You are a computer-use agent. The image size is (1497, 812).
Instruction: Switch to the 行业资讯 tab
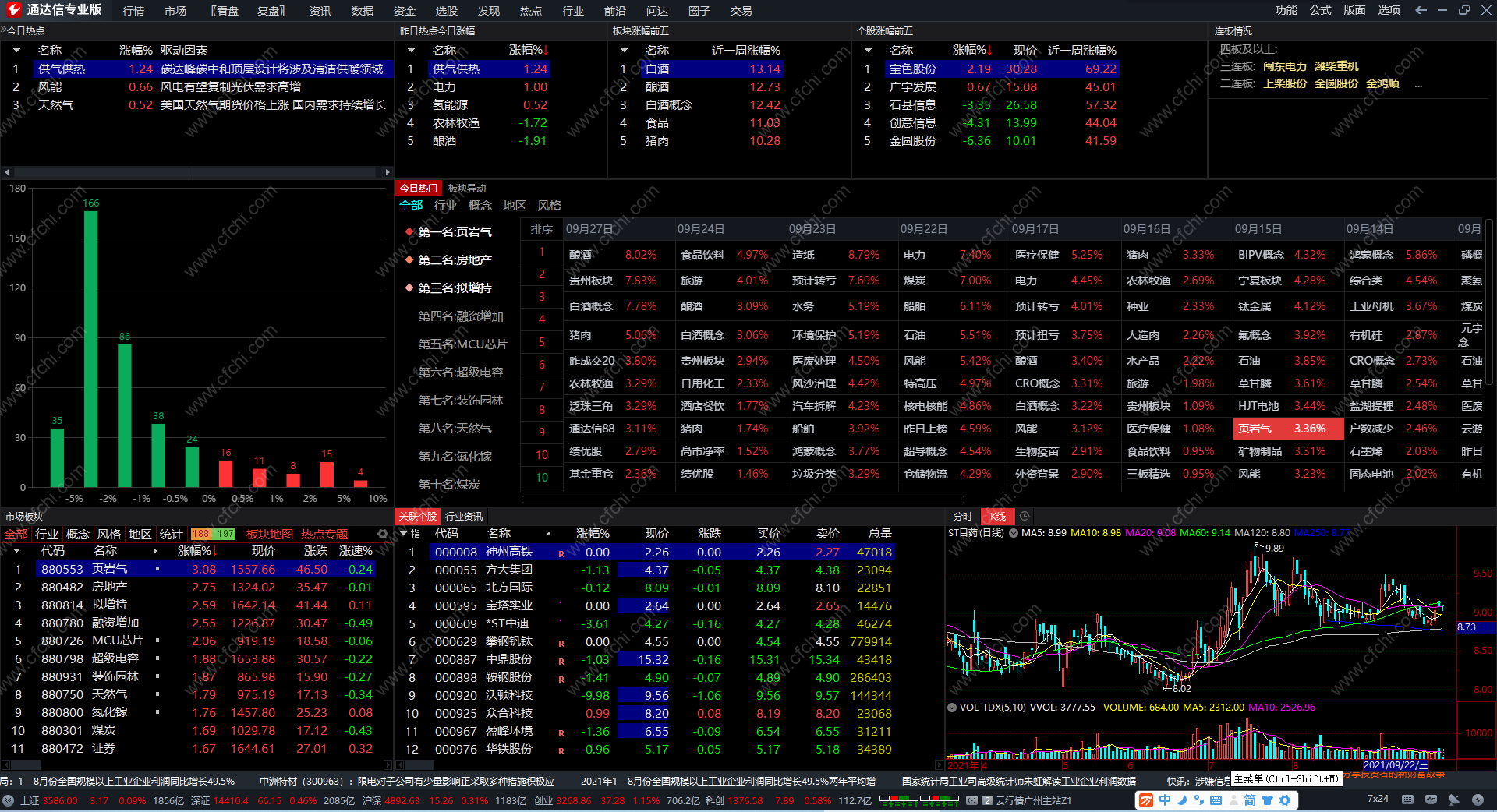pos(464,516)
